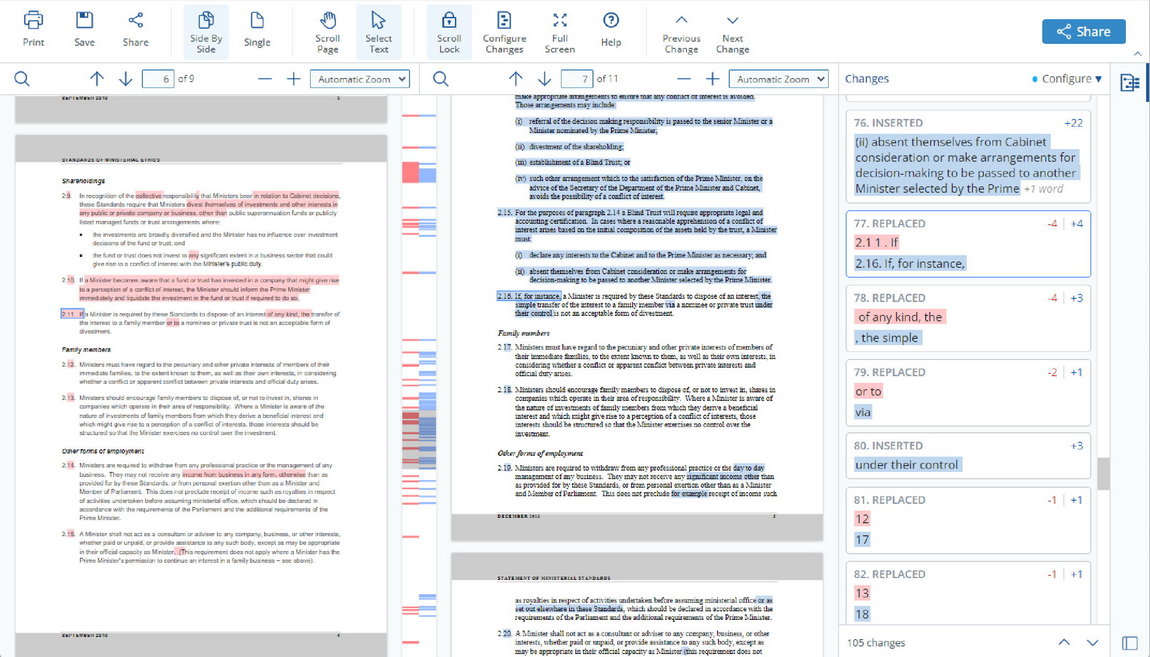Activate Scroll Page mode
Screen dimensions: 1150x657
[328, 30]
